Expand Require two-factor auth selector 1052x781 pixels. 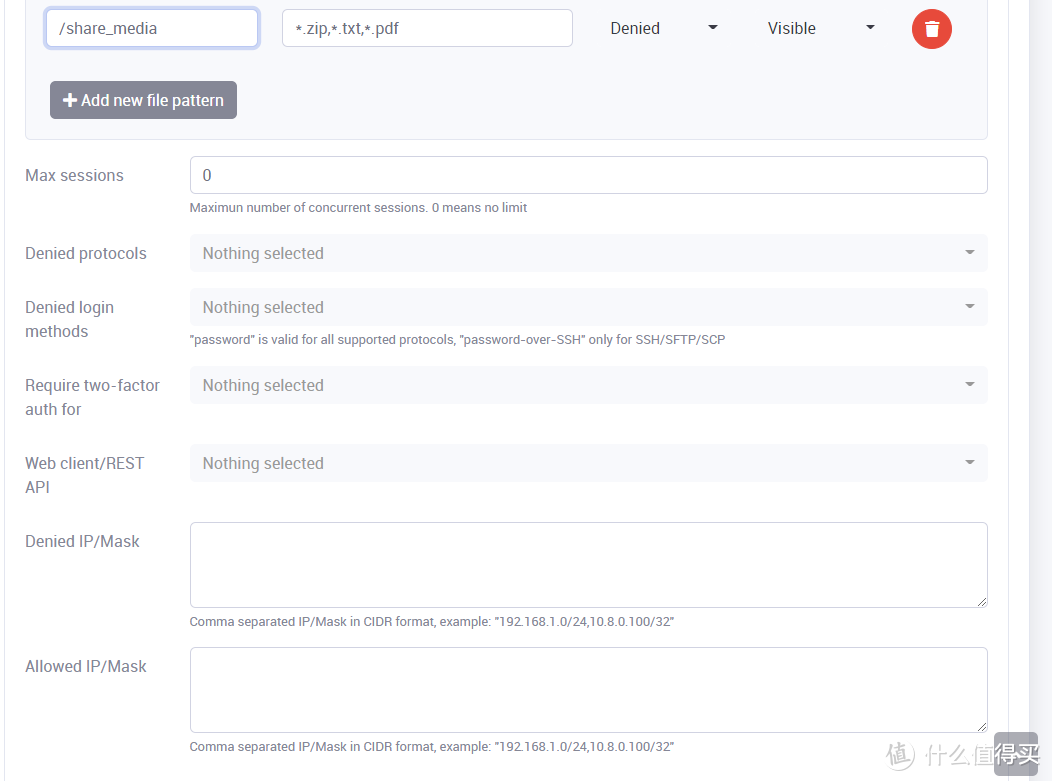(x=588, y=385)
